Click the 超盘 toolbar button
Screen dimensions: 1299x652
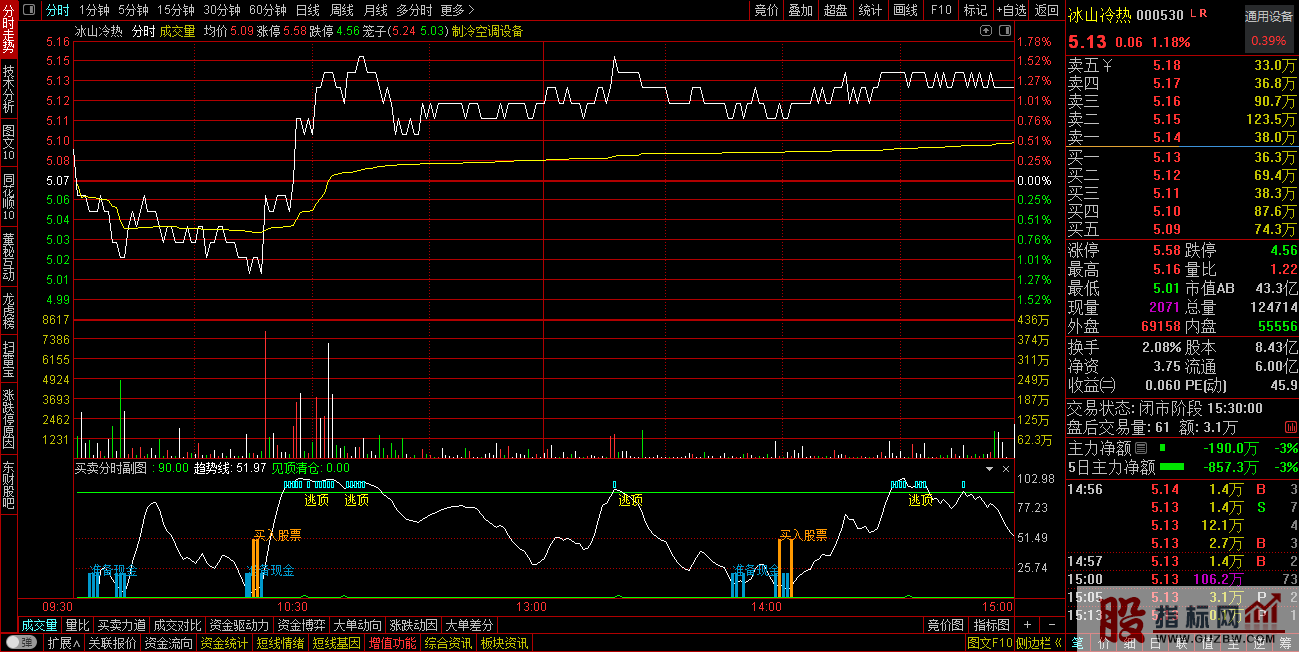click(x=835, y=10)
